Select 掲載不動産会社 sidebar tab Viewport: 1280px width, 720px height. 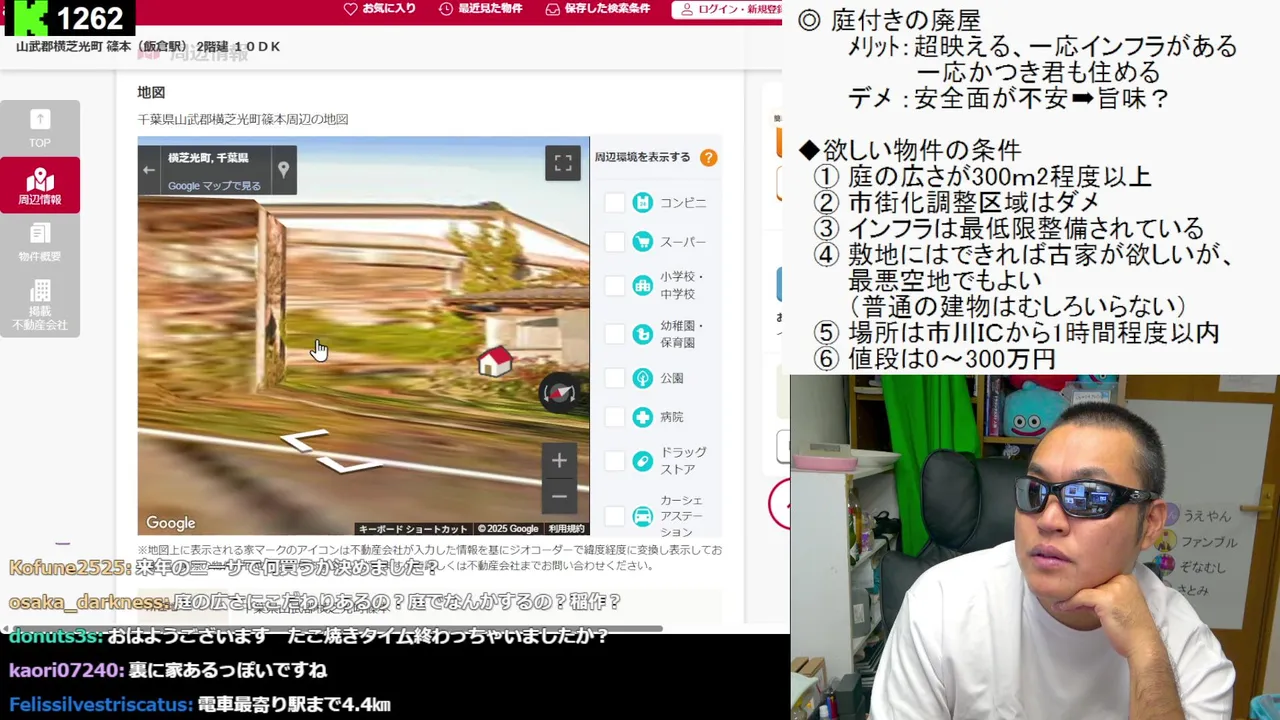coord(40,305)
